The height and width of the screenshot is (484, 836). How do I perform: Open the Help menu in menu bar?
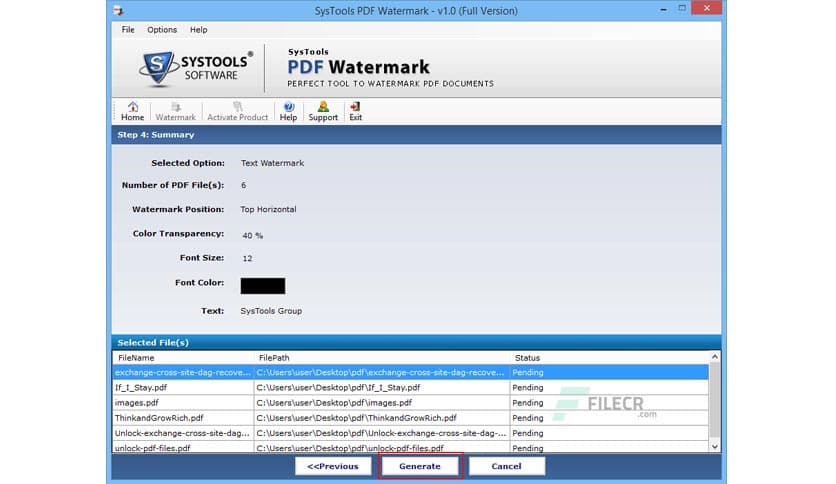coord(198,30)
